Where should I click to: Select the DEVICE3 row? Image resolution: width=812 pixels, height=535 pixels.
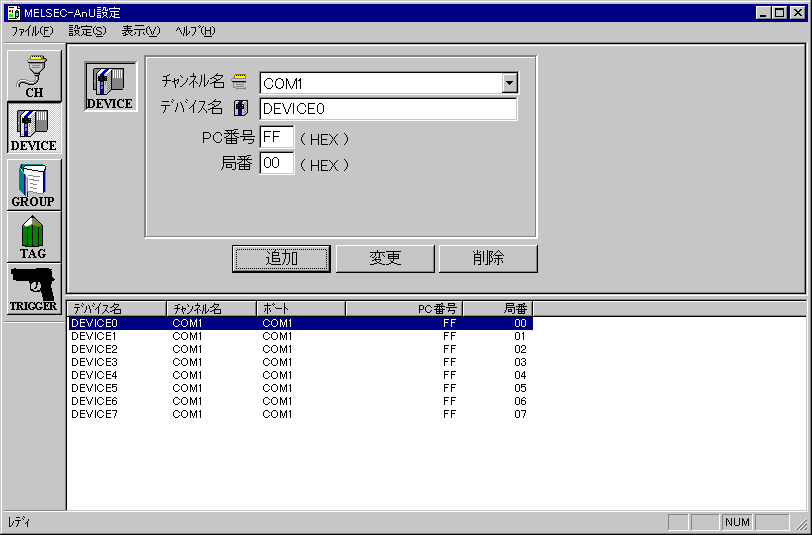tap(300, 362)
